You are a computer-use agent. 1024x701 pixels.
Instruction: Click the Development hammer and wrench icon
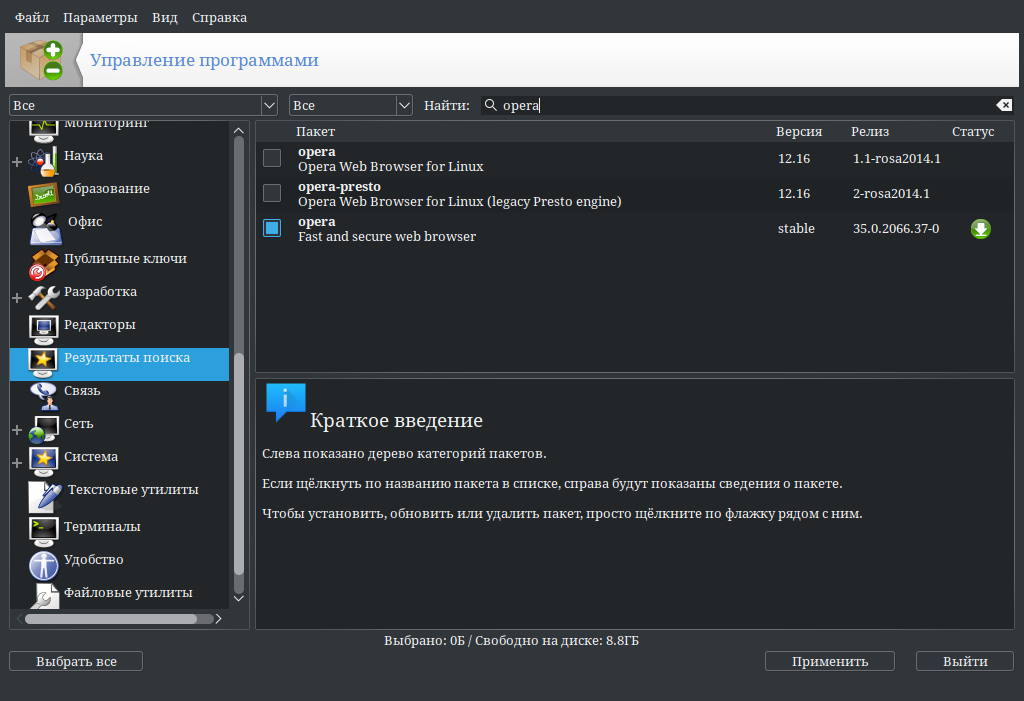[x=44, y=297]
